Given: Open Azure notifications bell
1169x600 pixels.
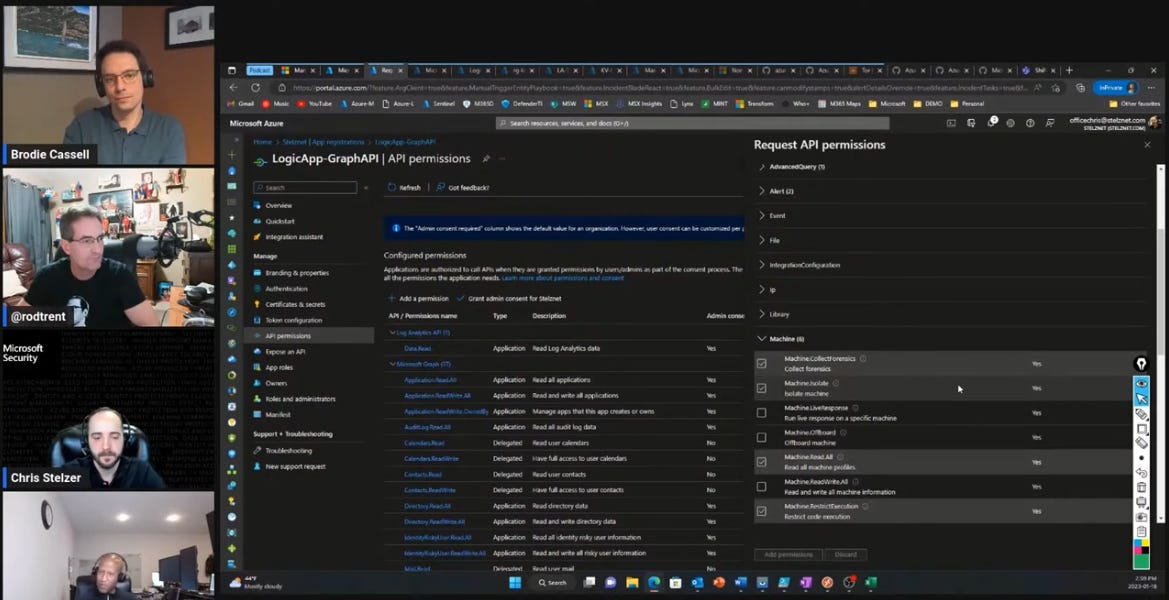Looking at the screenshot, I should coord(991,123).
